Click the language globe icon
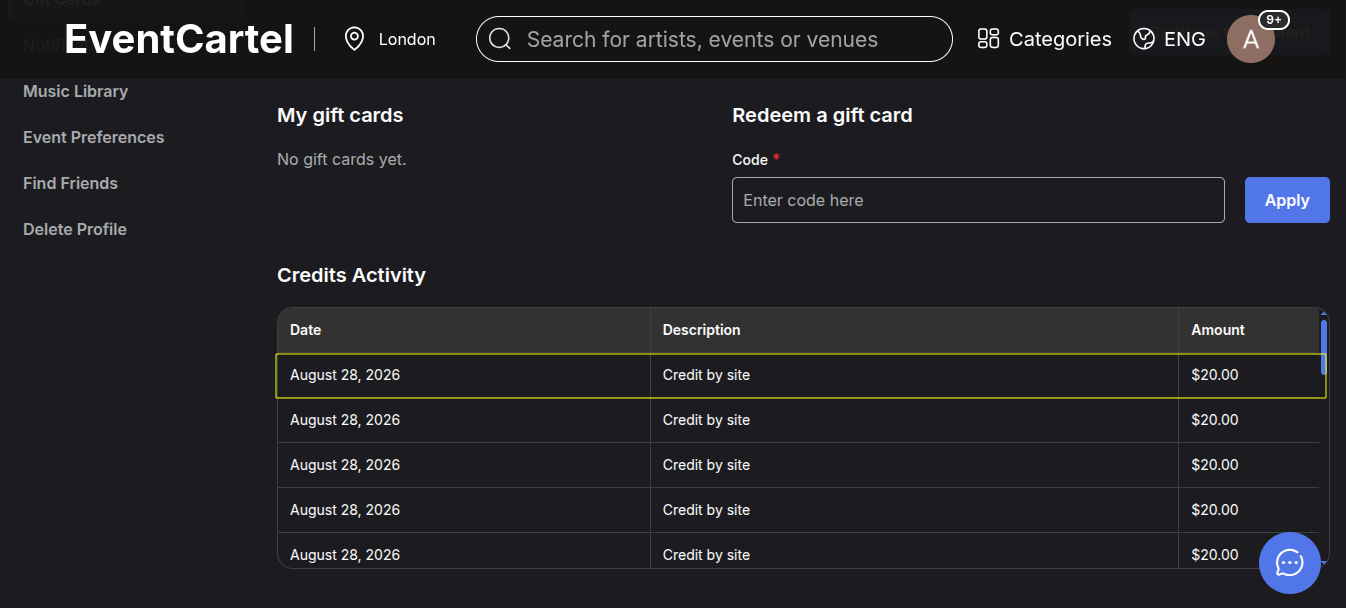Viewport: 1346px width, 608px height. click(1144, 39)
